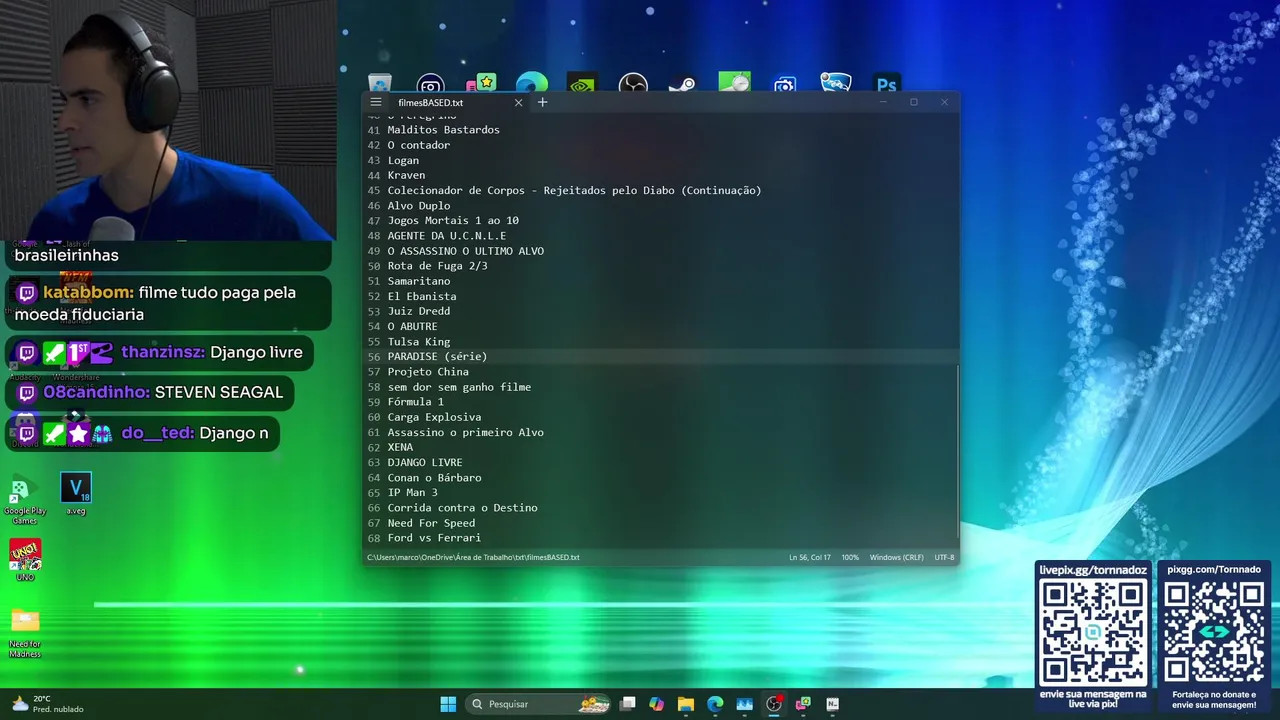Open the UNO desktop shortcut

(25, 559)
